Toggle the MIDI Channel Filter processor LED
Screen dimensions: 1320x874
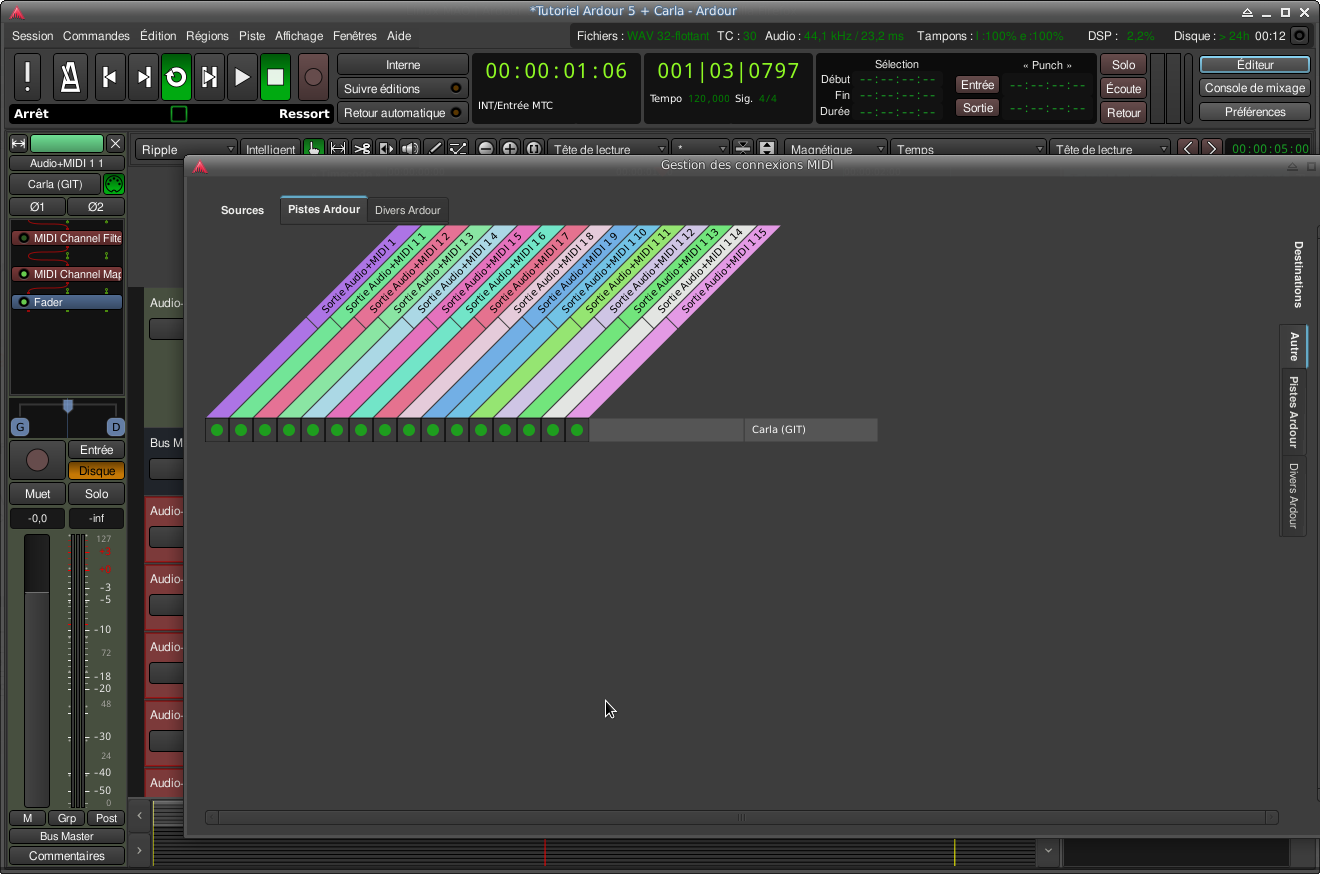point(23,238)
